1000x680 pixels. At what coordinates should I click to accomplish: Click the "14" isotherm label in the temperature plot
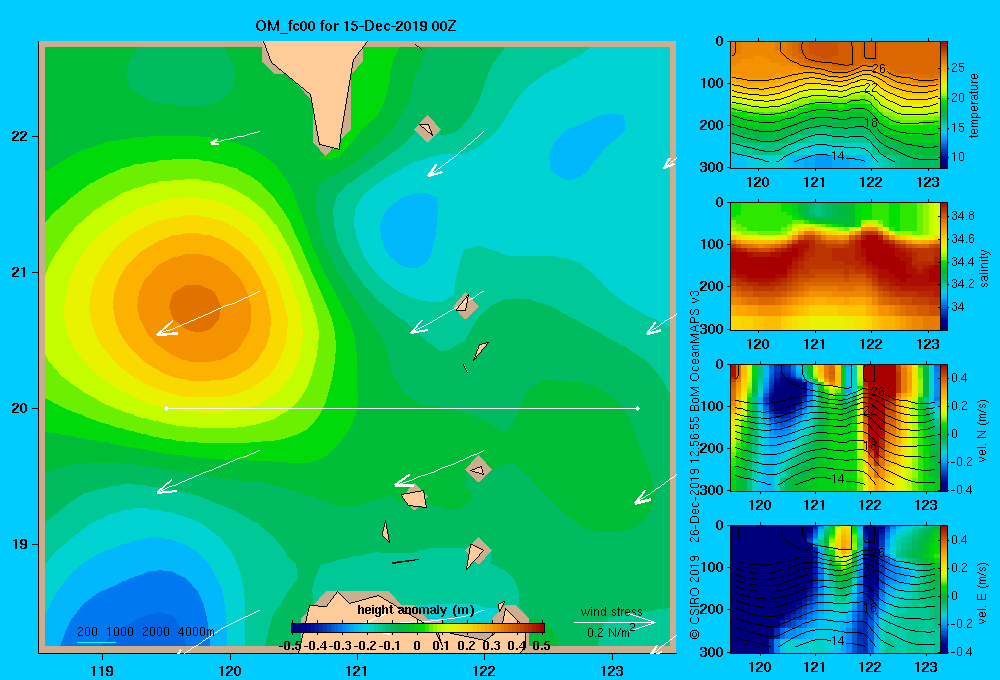(837, 155)
